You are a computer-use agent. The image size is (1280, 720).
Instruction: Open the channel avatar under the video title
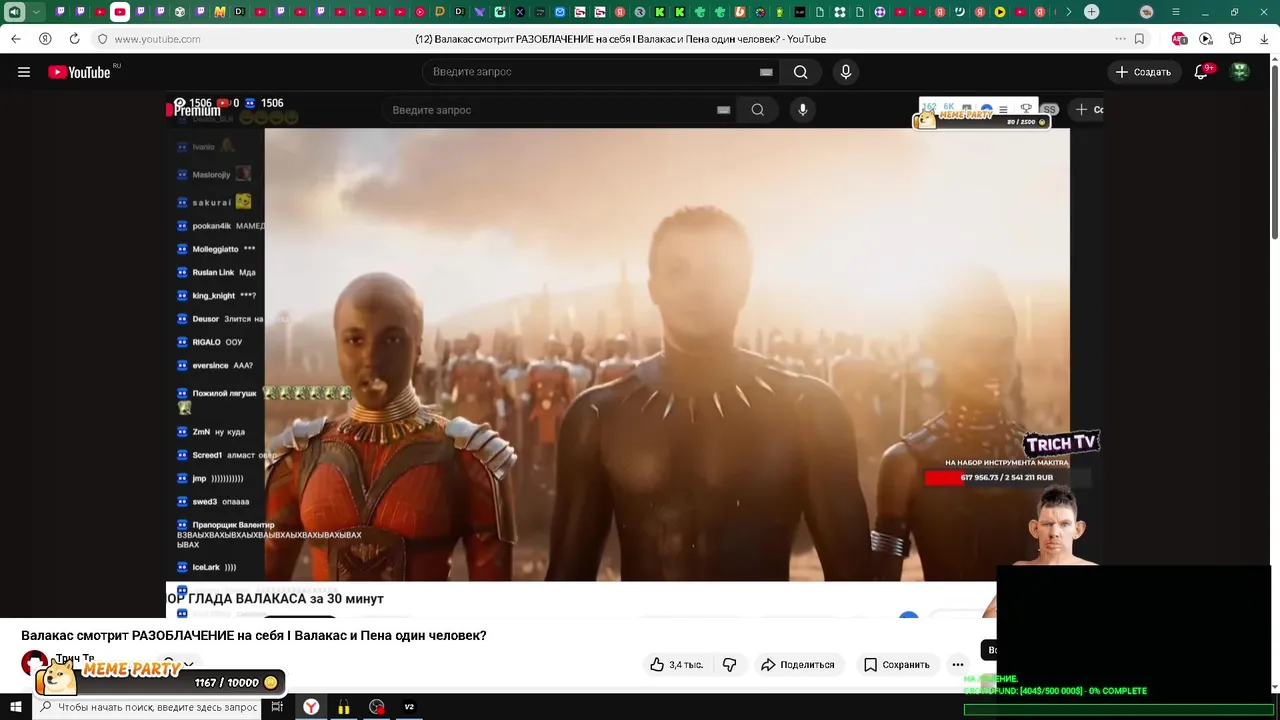(x=34, y=662)
